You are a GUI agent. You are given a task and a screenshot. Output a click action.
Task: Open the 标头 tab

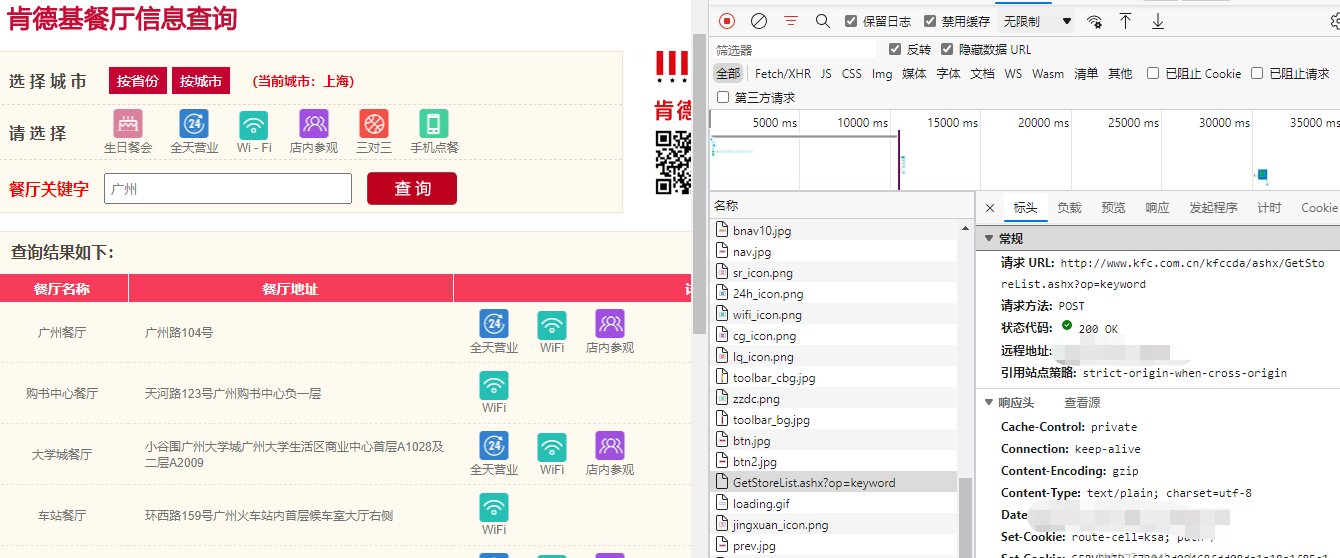click(1025, 208)
